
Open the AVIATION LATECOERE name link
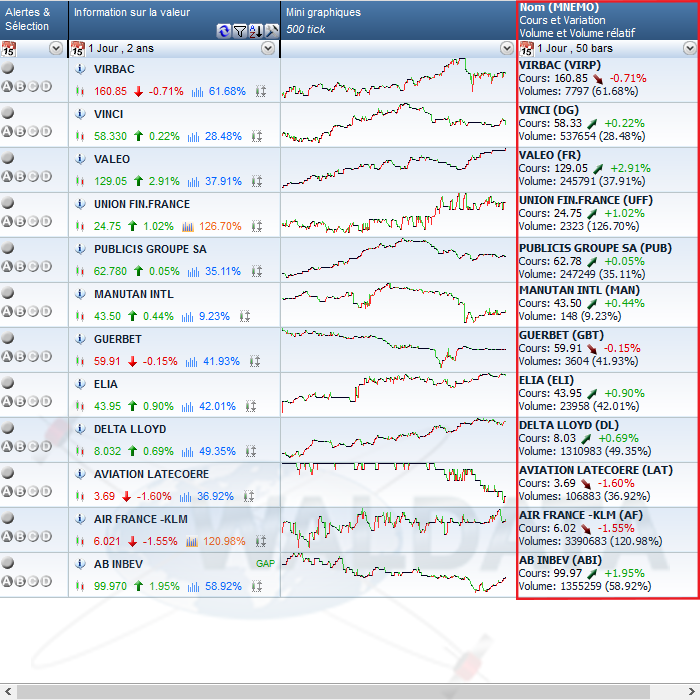tap(151, 474)
